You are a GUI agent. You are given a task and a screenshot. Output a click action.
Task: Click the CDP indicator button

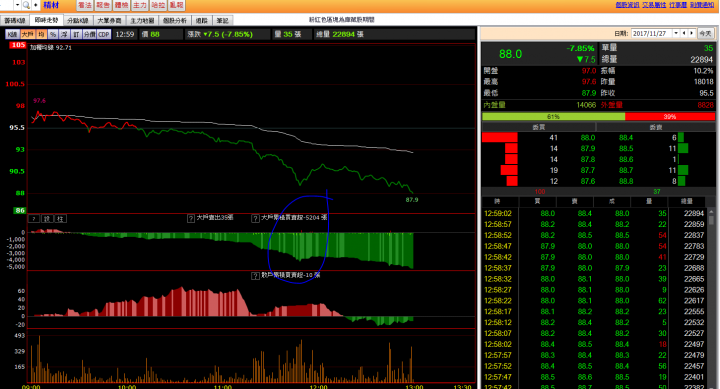point(104,34)
